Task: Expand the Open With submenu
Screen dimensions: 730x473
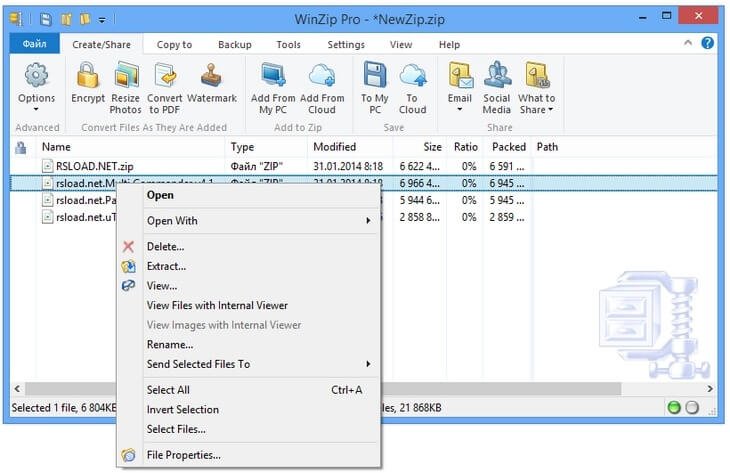Action: tap(368, 221)
